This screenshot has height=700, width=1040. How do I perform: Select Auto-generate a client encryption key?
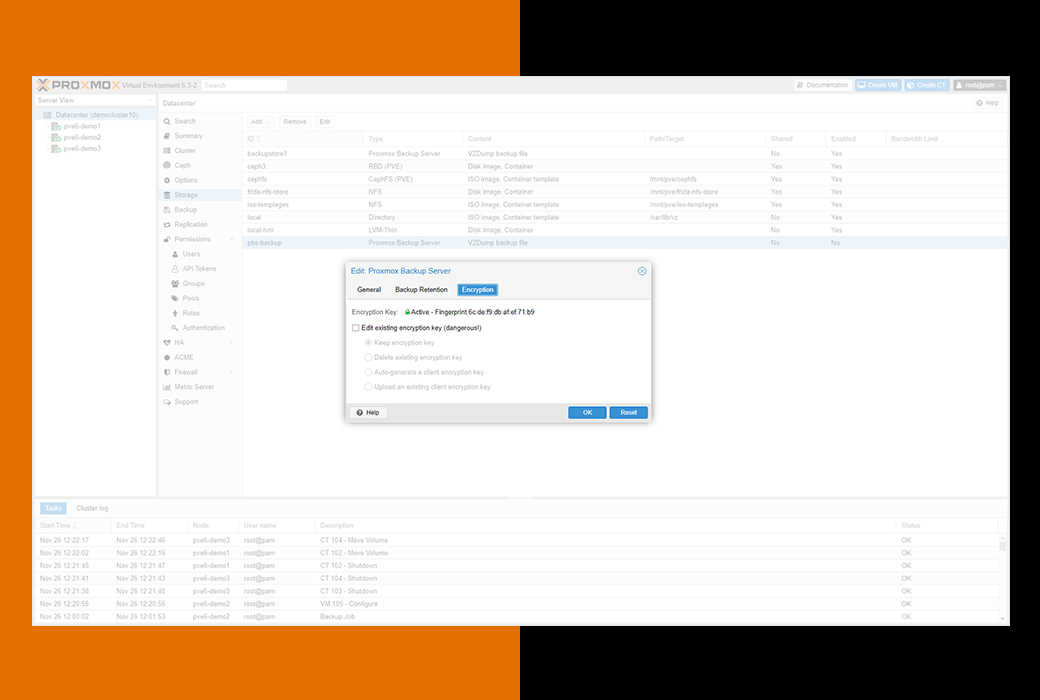tap(368, 372)
